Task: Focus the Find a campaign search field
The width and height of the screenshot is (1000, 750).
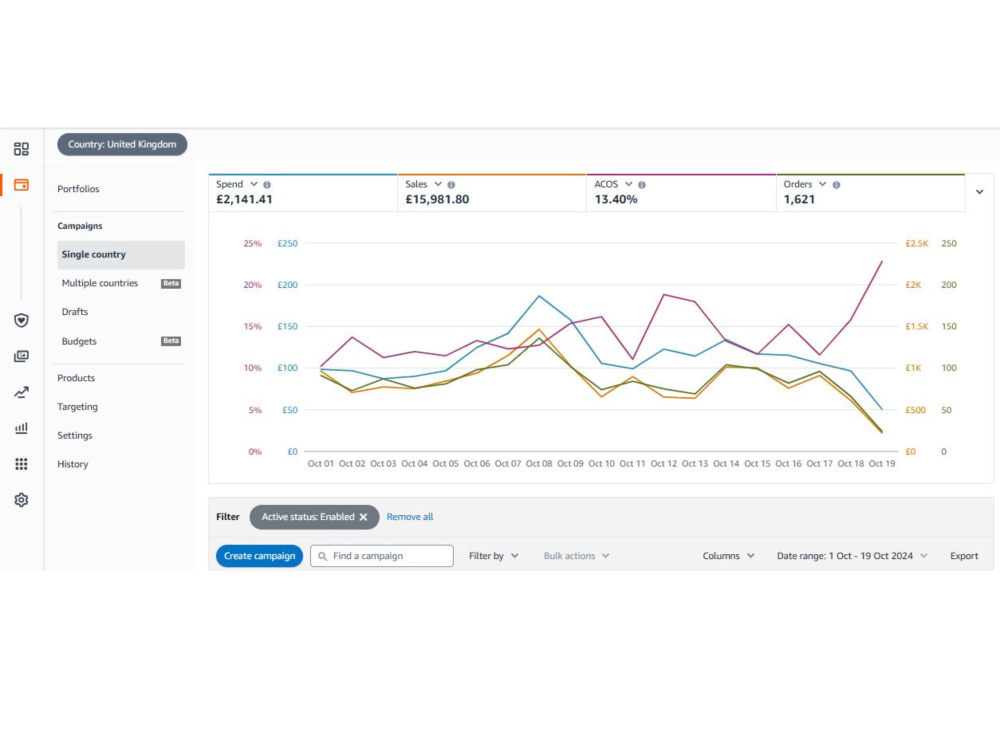Action: point(382,556)
